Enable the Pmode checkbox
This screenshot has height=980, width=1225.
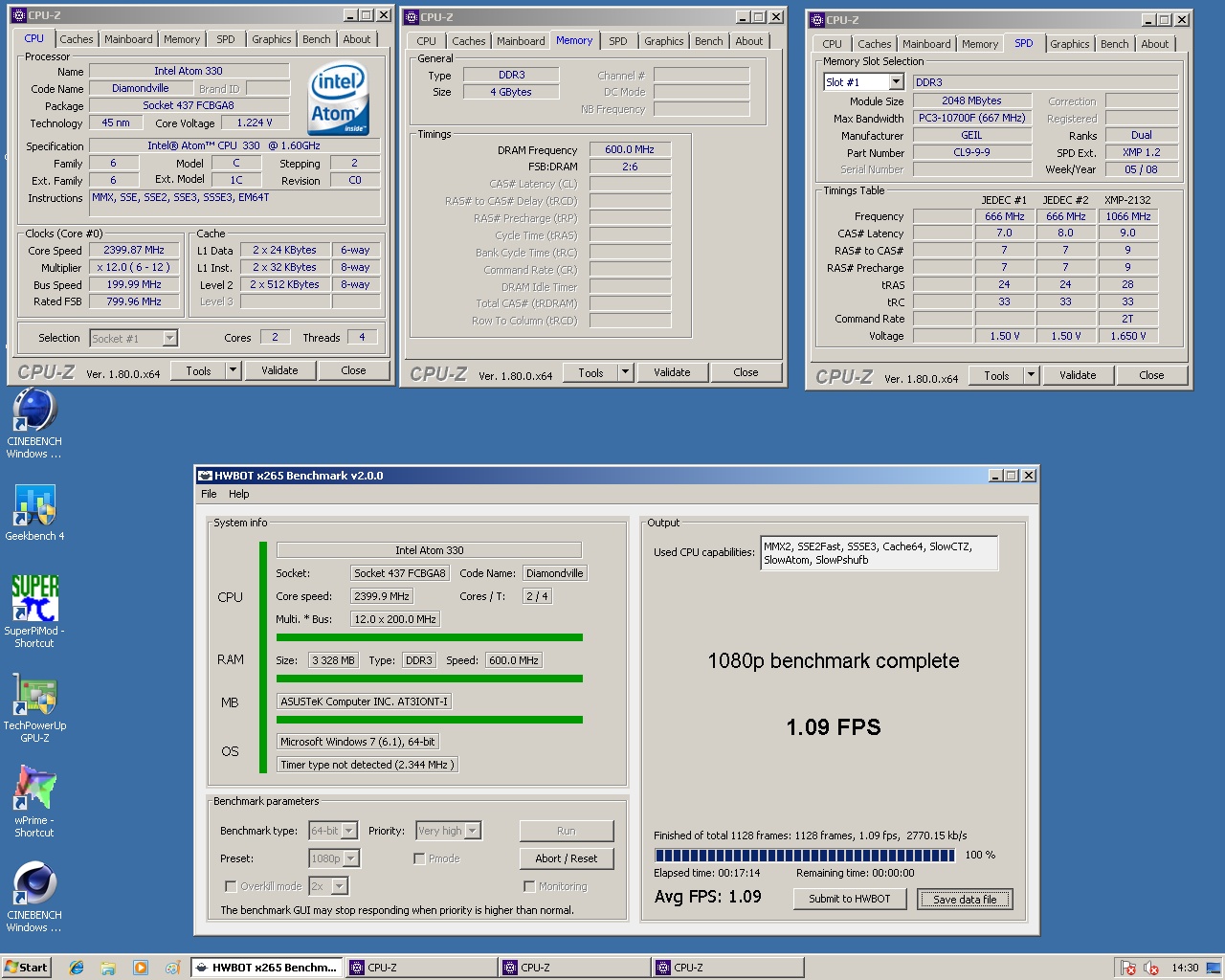click(x=419, y=858)
